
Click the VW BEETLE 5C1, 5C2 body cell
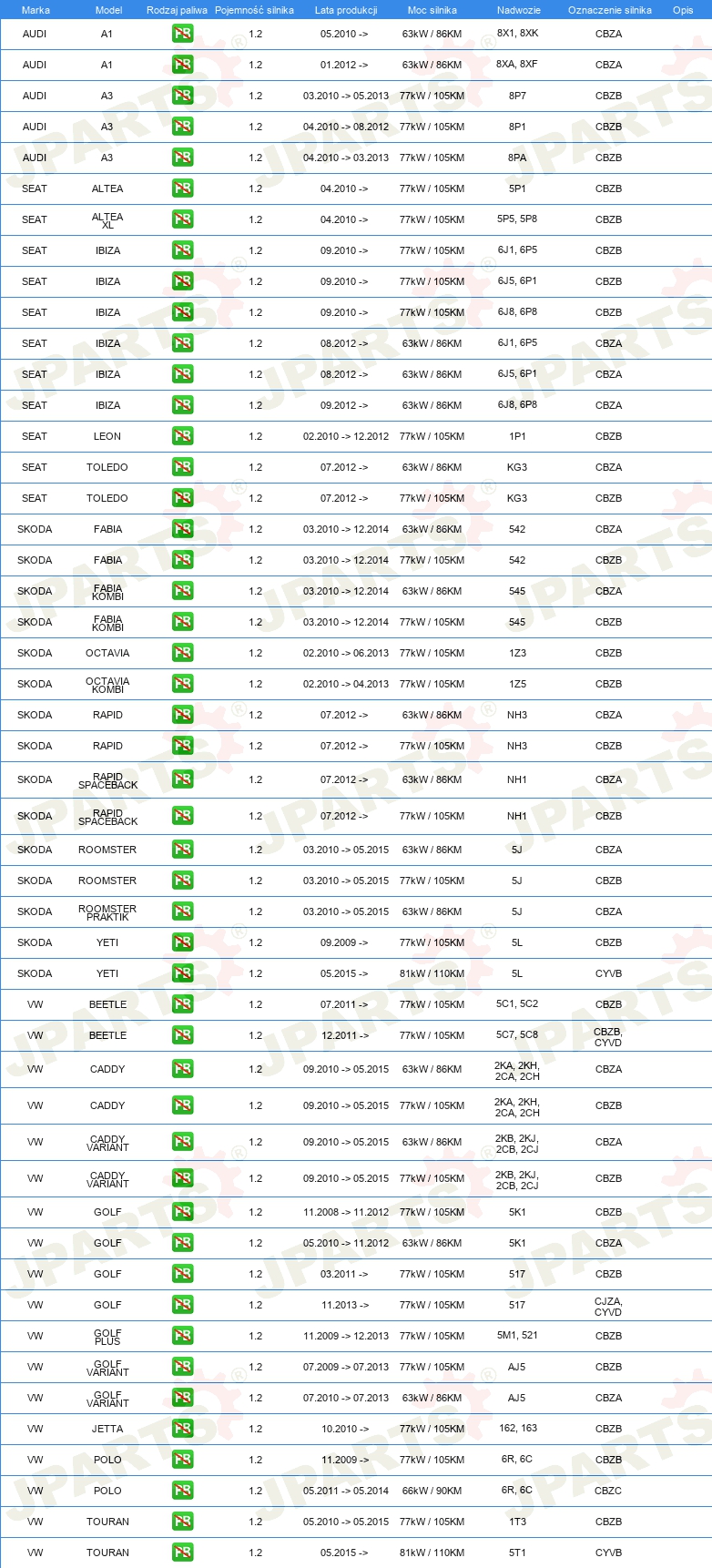[517, 1004]
